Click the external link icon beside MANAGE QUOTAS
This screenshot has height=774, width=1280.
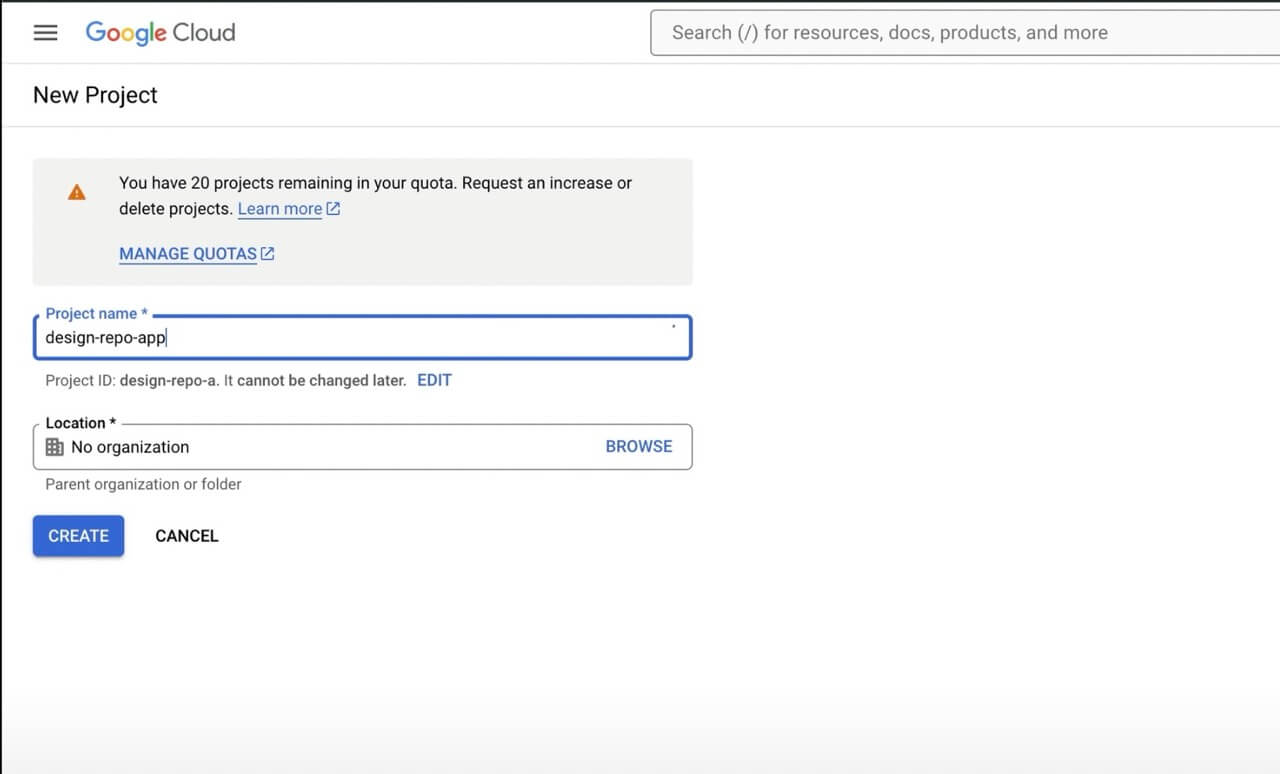(267, 253)
